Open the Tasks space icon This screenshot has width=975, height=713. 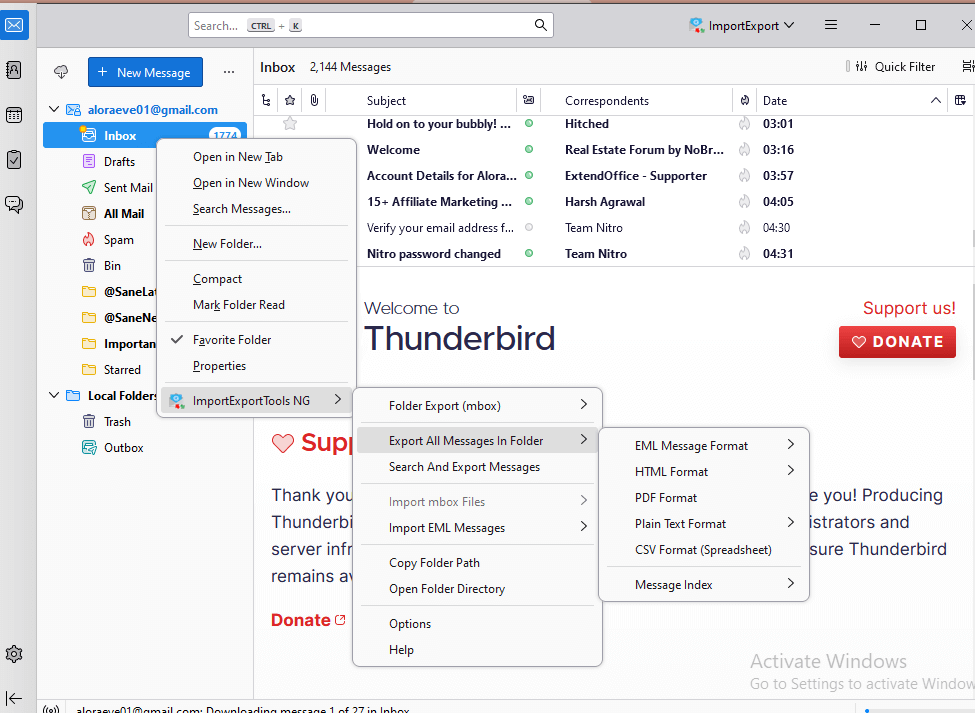[x=14, y=160]
